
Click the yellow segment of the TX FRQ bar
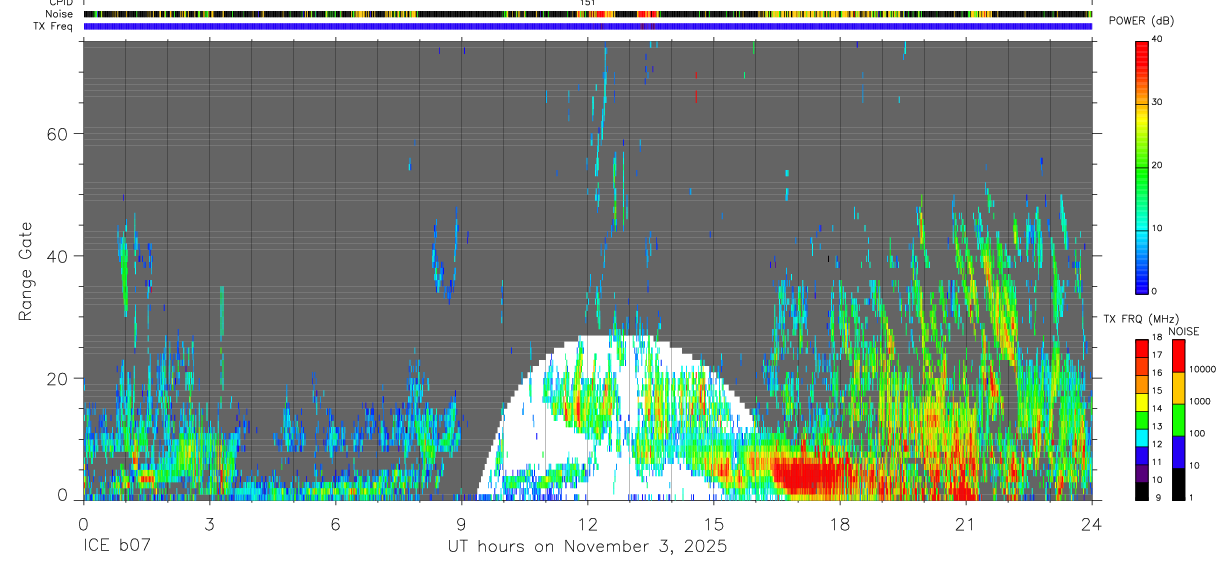pyautogui.click(x=1141, y=402)
